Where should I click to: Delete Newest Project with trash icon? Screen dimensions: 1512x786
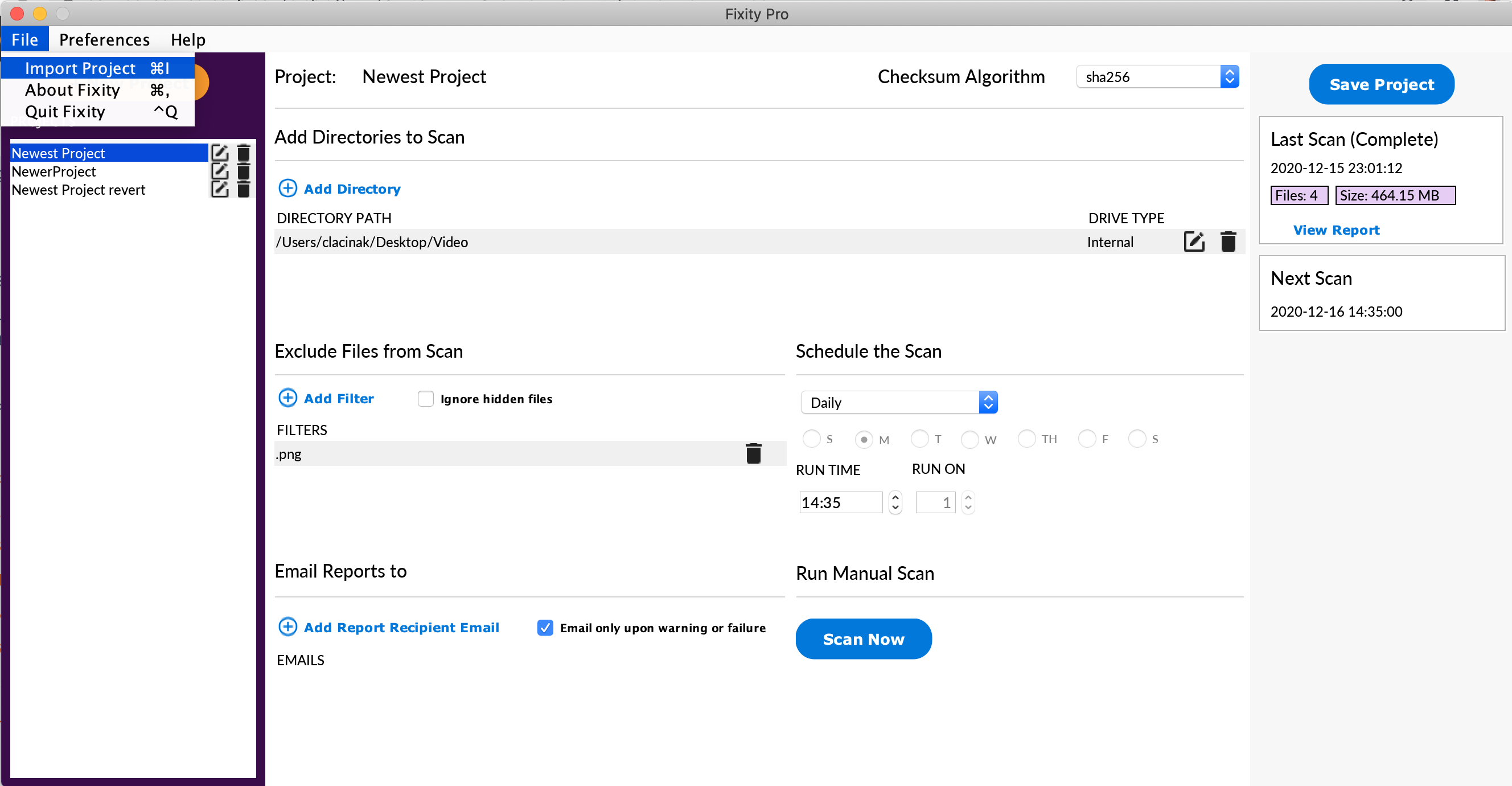coord(244,153)
